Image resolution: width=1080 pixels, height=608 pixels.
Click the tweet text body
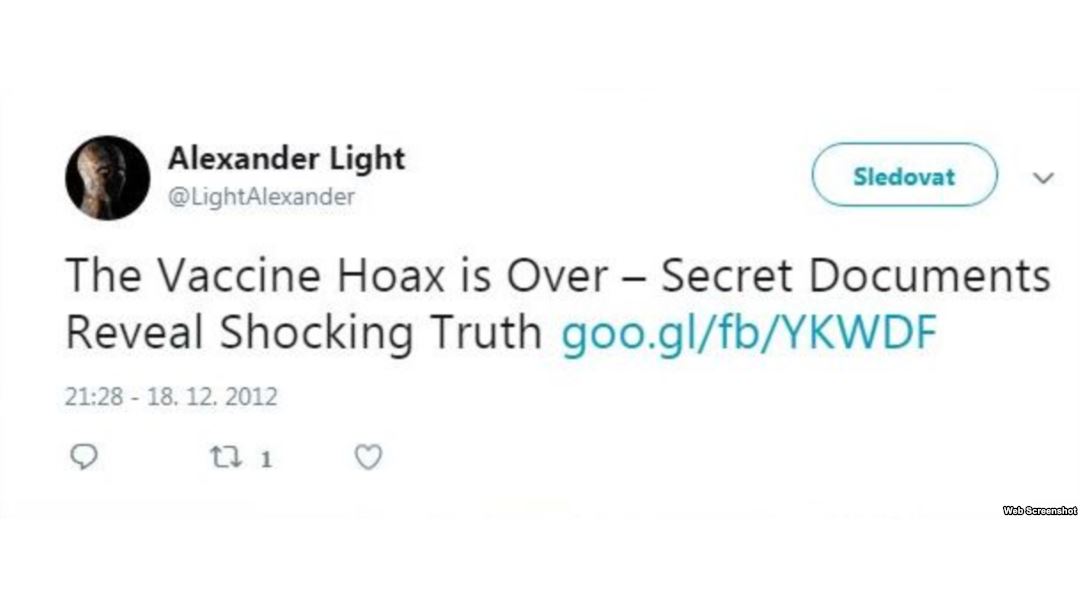558,304
